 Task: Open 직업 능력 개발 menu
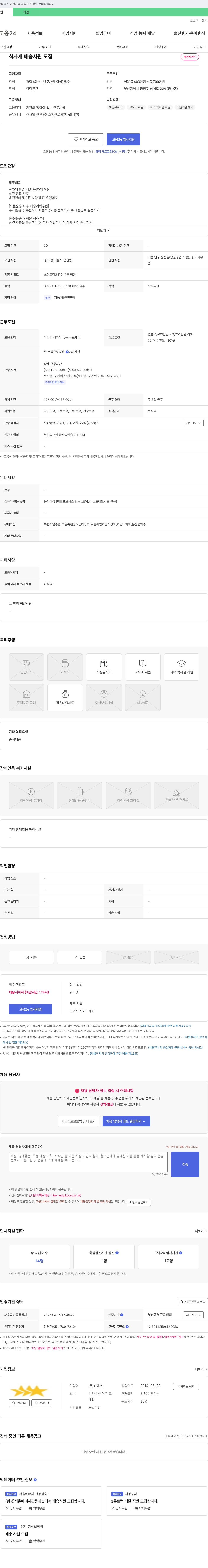coord(142,34)
